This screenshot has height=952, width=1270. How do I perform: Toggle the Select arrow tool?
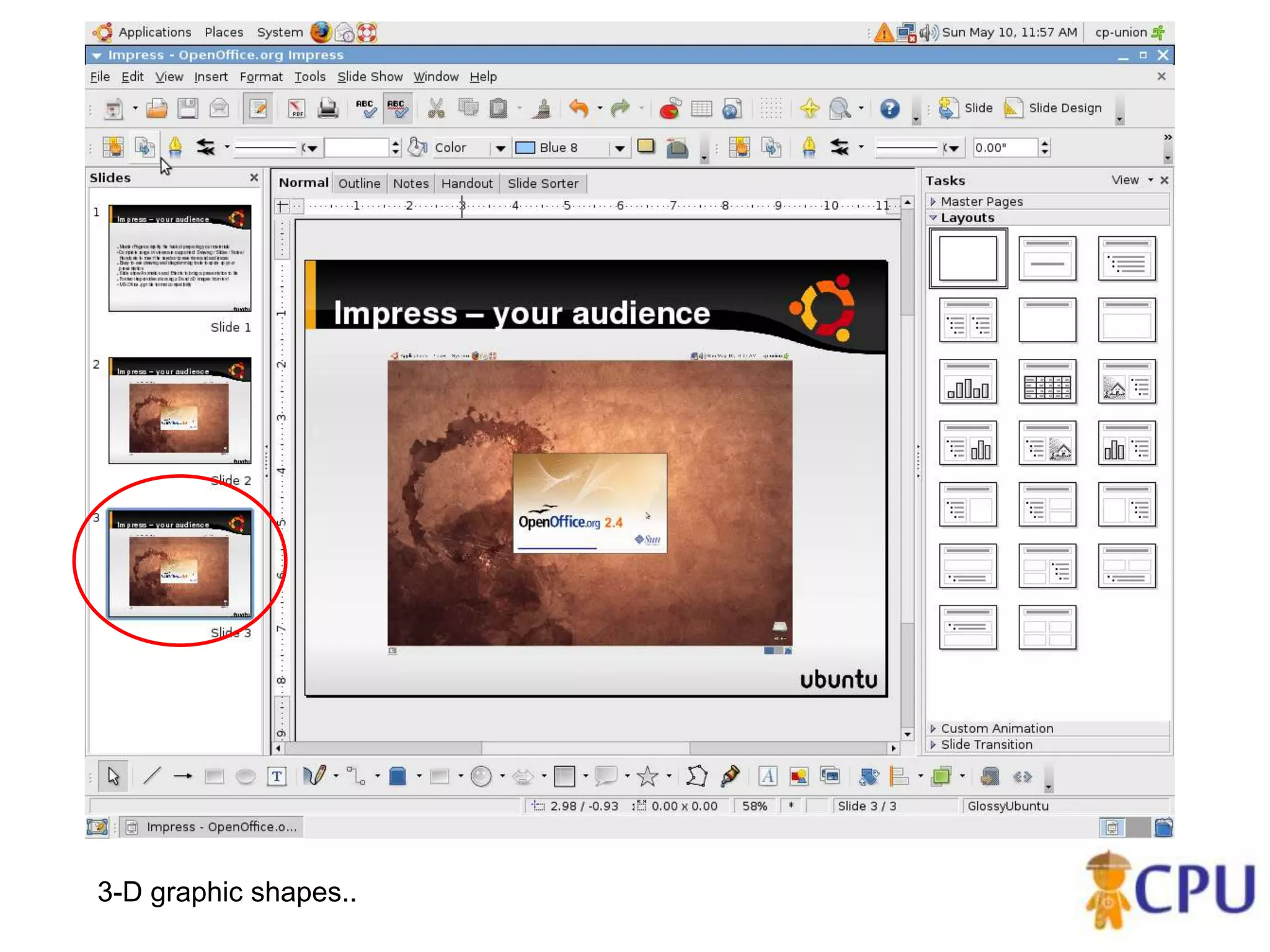[x=113, y=776]
